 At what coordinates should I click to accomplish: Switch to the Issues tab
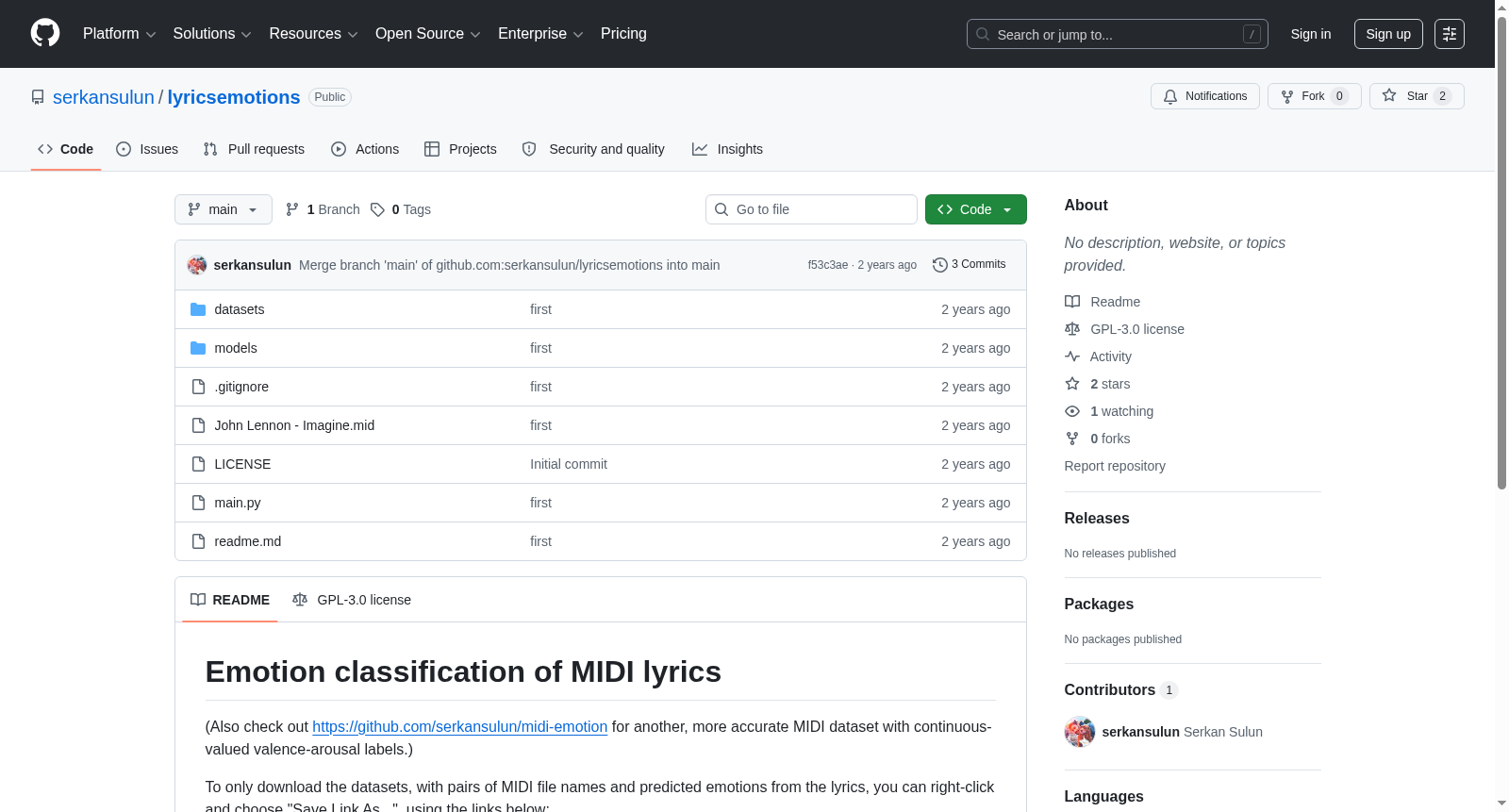click(147, 149)
